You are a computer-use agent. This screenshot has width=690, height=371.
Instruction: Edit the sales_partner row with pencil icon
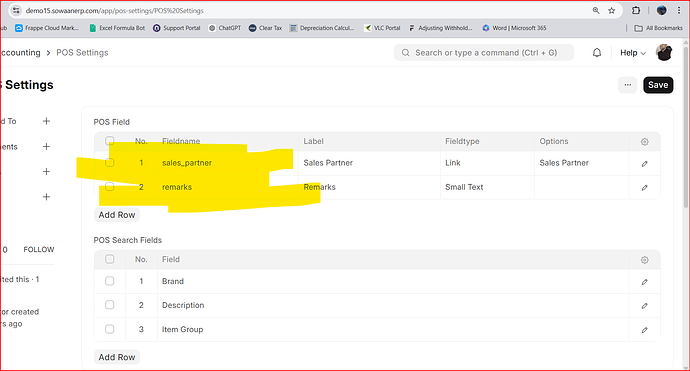(644, 164)
